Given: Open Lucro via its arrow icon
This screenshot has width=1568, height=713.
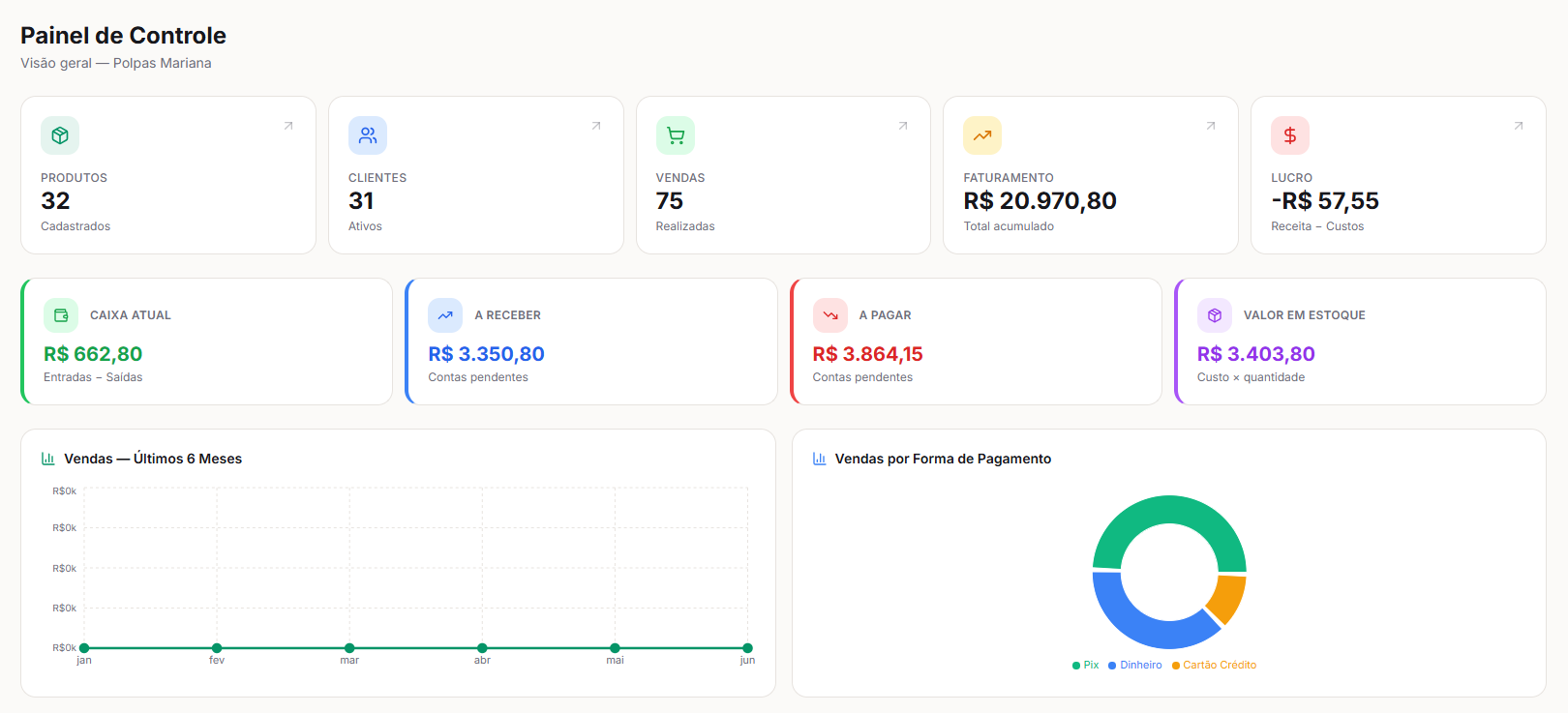Looking at the screenshot, I should [x=1519, y=126].
